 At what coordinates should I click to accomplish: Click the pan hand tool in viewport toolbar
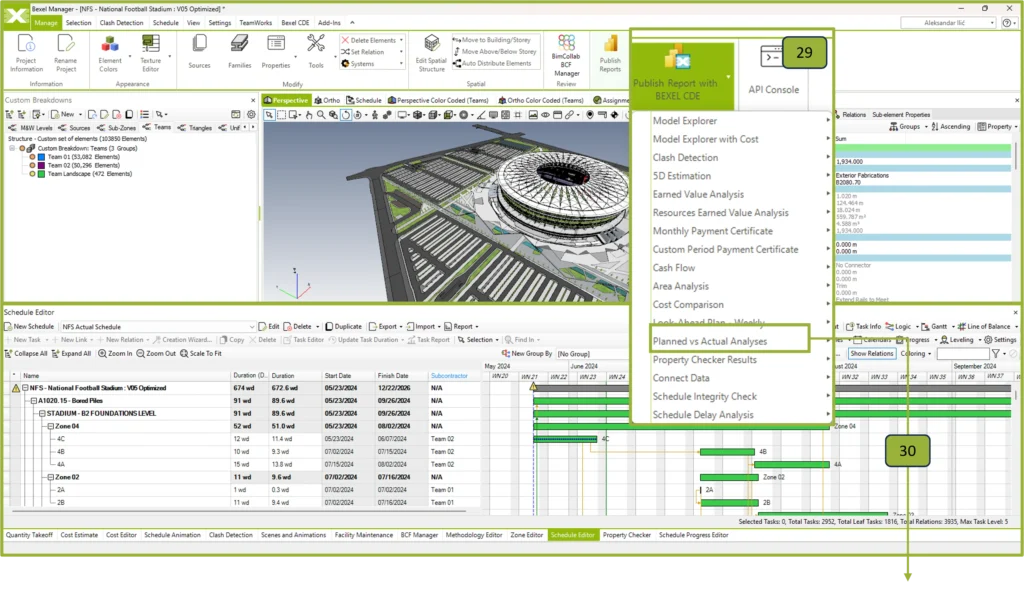(x=309, y=115)
